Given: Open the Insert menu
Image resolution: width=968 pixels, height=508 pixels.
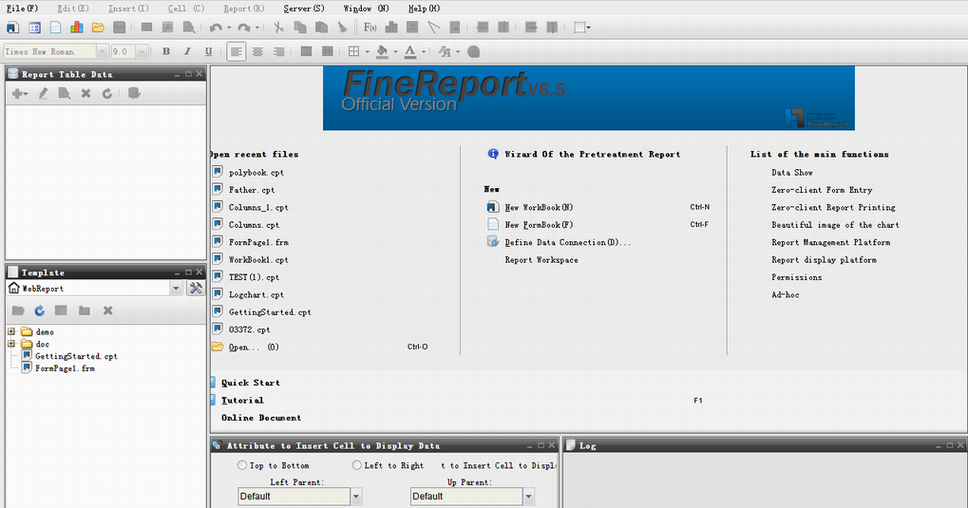Looking at the screenshot, I should (x=128, y=8).
